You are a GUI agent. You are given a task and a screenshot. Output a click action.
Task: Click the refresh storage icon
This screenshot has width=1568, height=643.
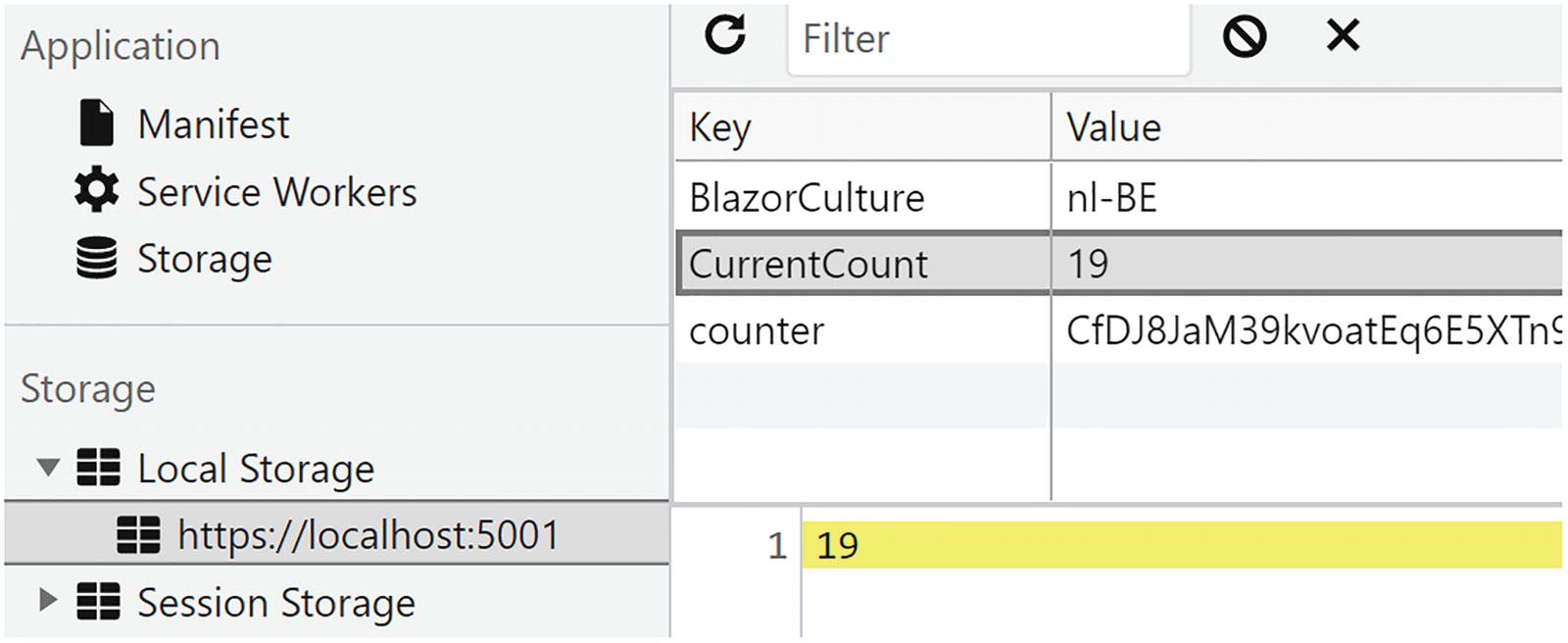click(x=725, y=35)
